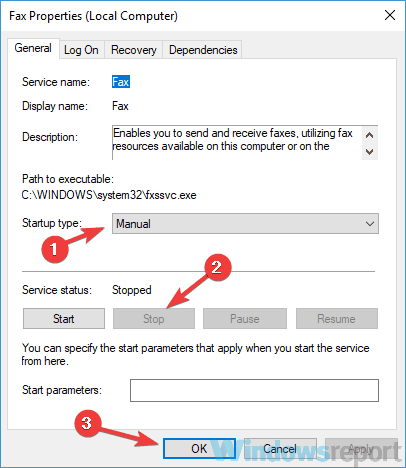Open the Log On tab

click(81, 50)
